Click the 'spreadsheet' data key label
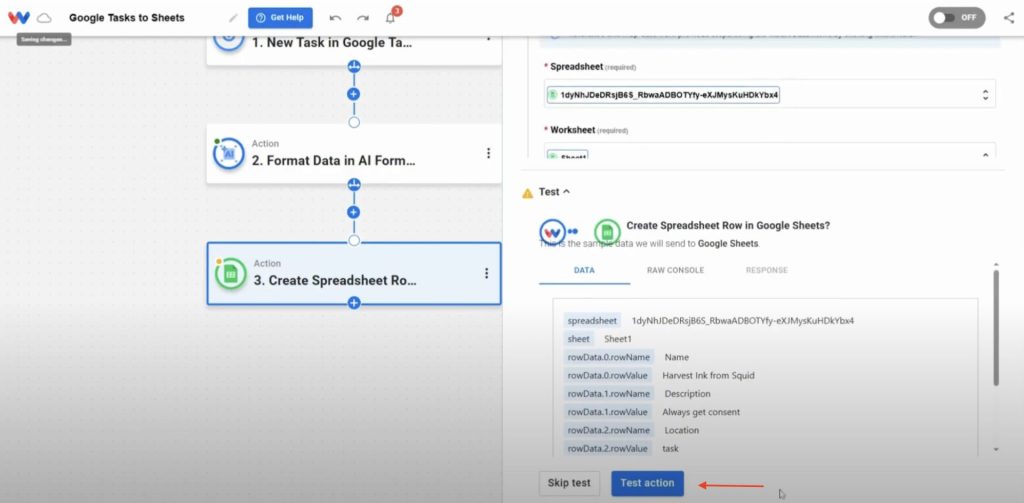This screenshot has height=503, width=1024. click(x=592, y=321)
